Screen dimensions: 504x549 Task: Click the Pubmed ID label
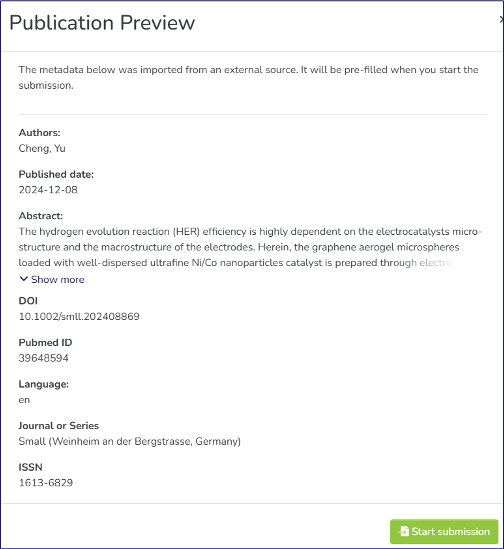click(46, 342)
